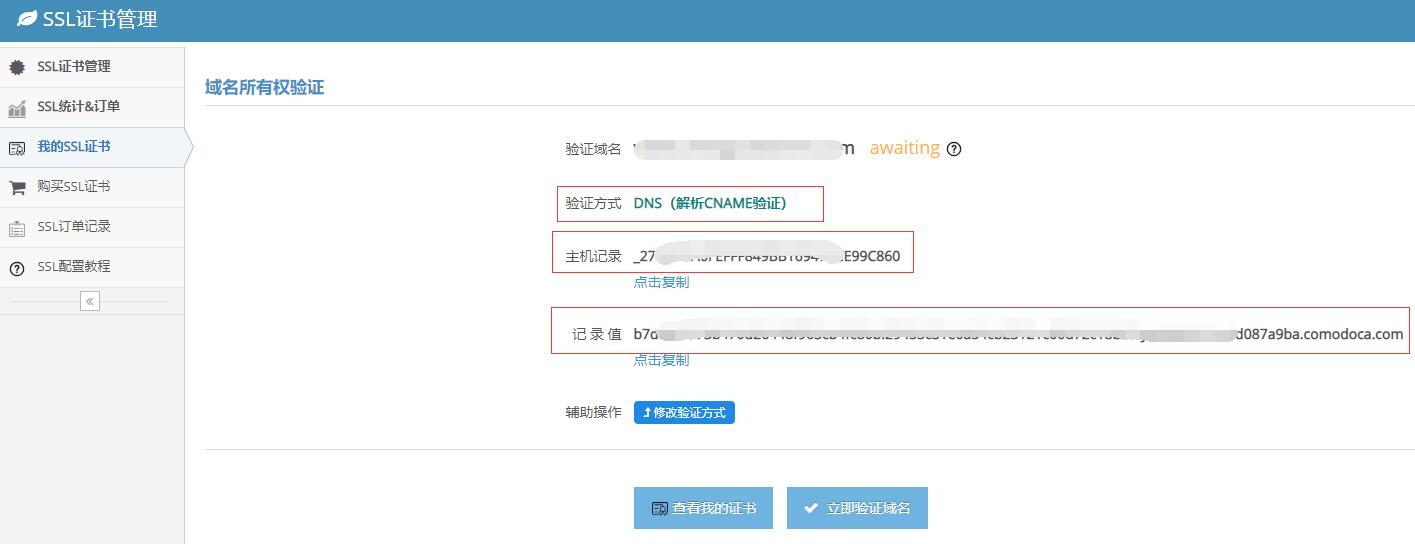Screen dimensions: 1415x544
Task: Click 点击复制 under 主机记录
Action: click(x=661, y=282)
